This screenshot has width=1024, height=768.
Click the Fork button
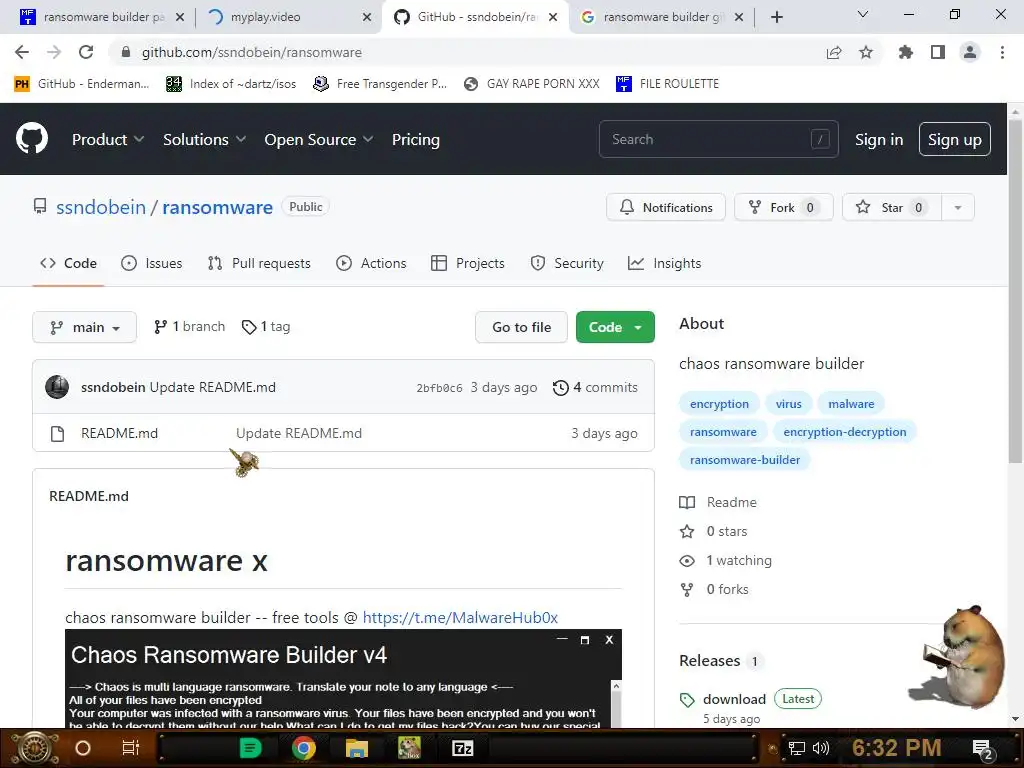784,208
